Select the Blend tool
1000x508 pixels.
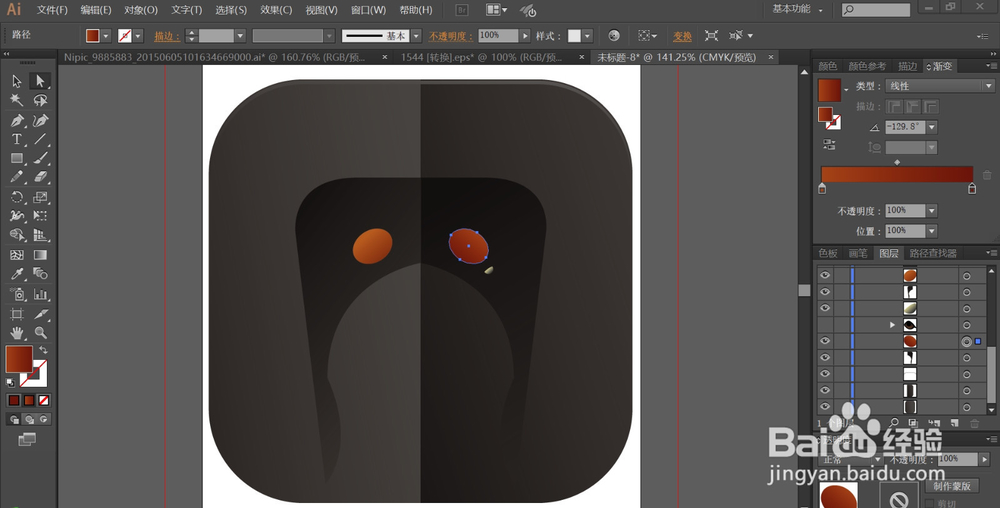pos(40,274)
